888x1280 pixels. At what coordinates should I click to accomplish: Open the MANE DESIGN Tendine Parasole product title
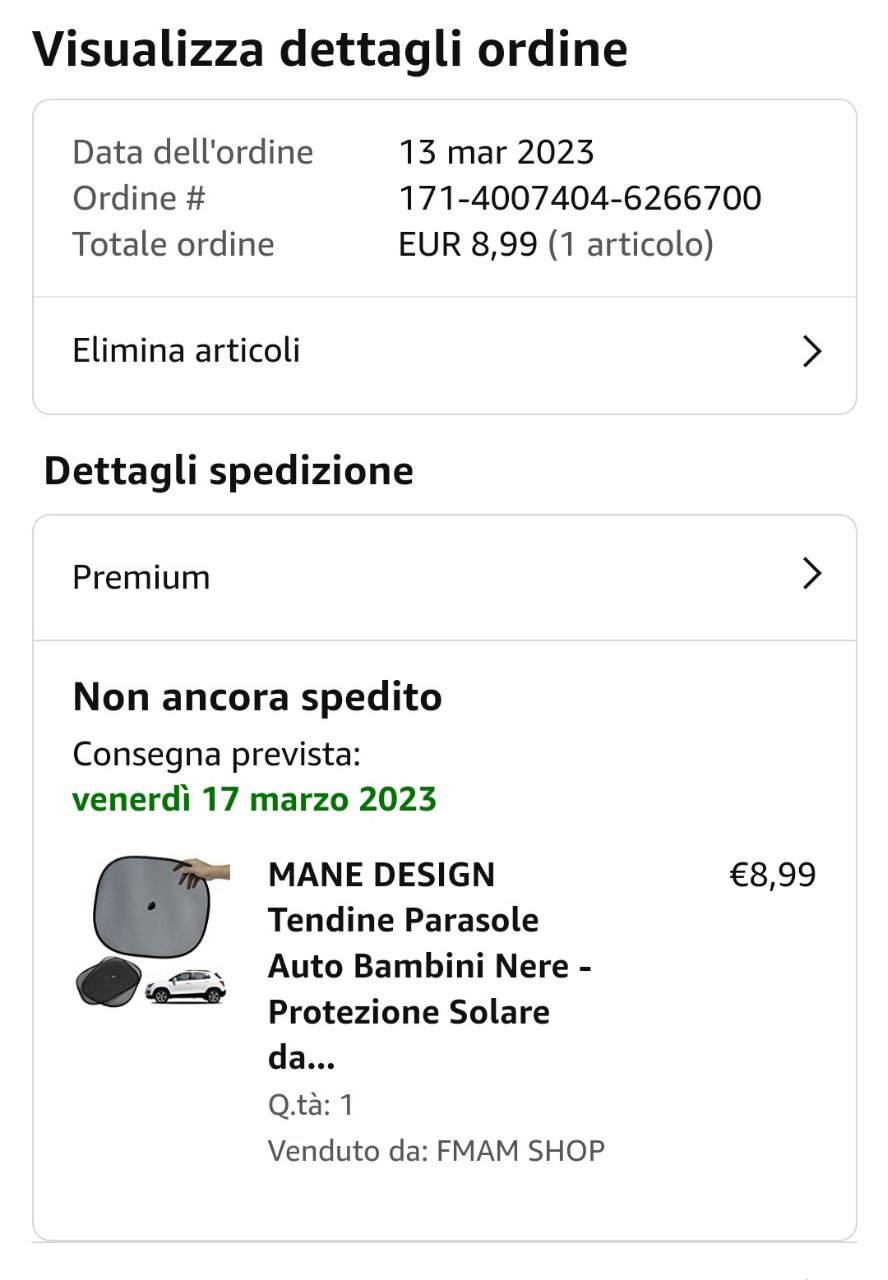coord(428,965)
